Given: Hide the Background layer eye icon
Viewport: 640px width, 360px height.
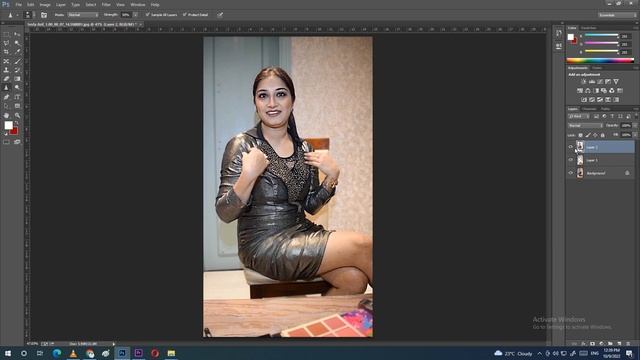Looking at the screenshot, I should pos(571,173).
